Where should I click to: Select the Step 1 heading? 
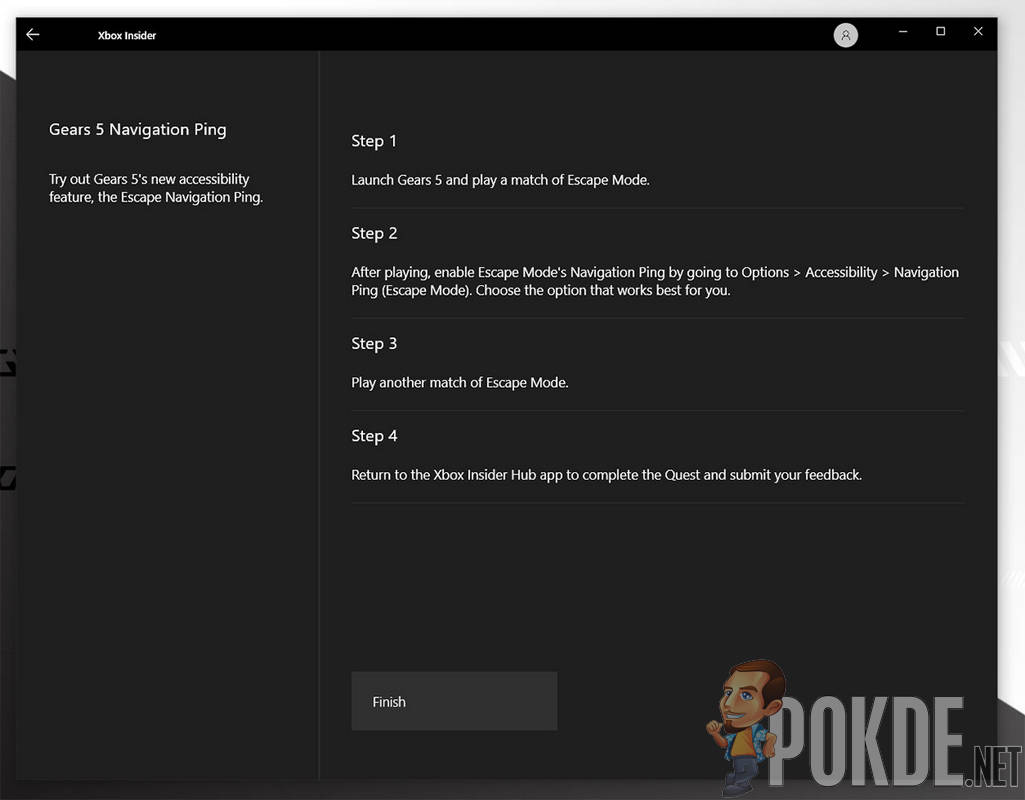tap(374, 141)
